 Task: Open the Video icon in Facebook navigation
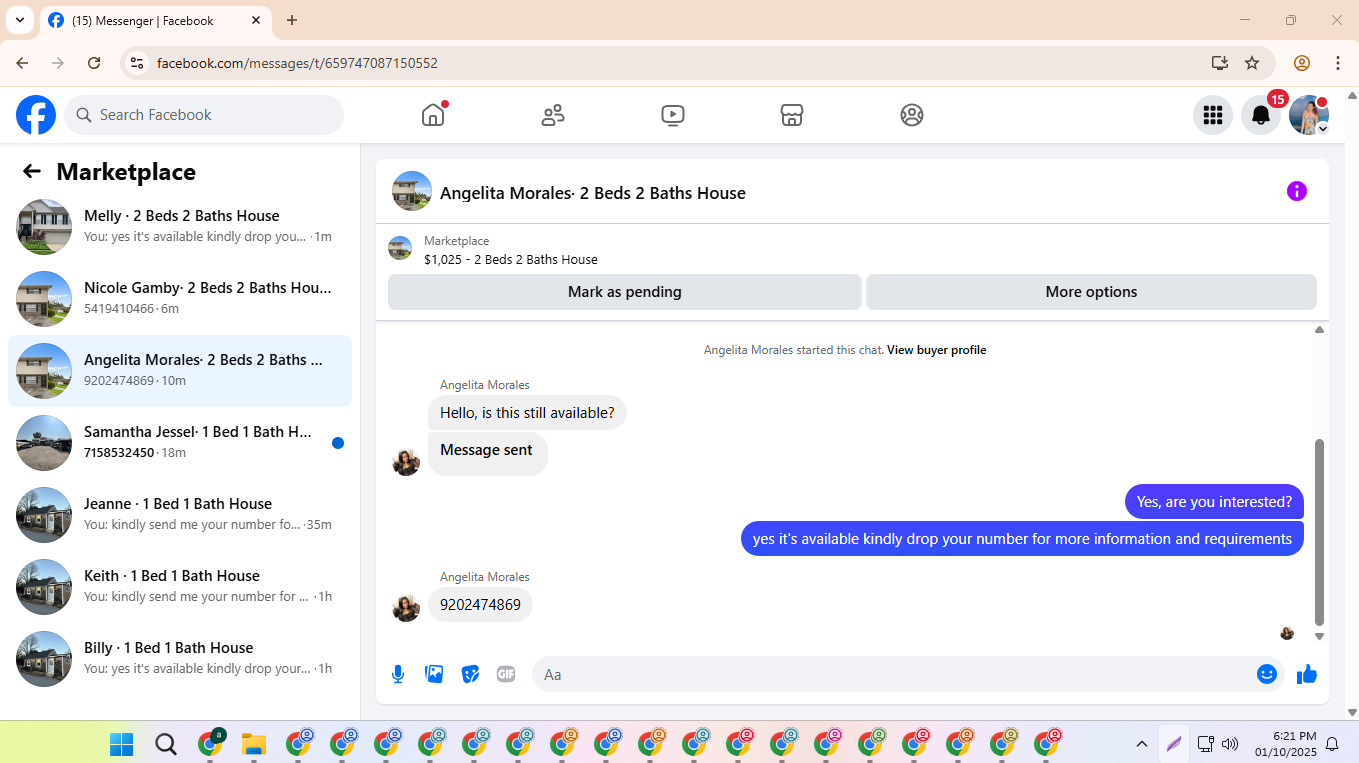[673, 115]
